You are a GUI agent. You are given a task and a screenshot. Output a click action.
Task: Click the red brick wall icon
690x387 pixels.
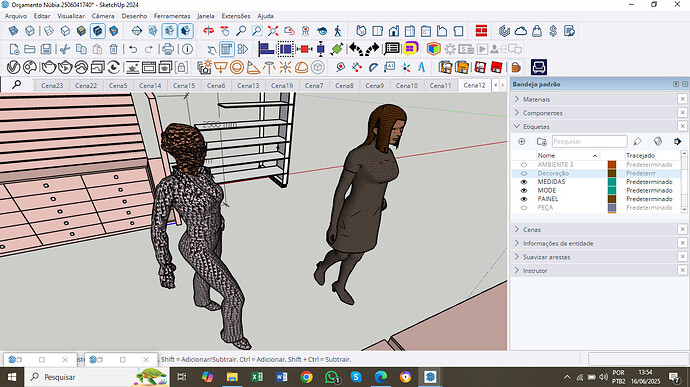[481, 31]
